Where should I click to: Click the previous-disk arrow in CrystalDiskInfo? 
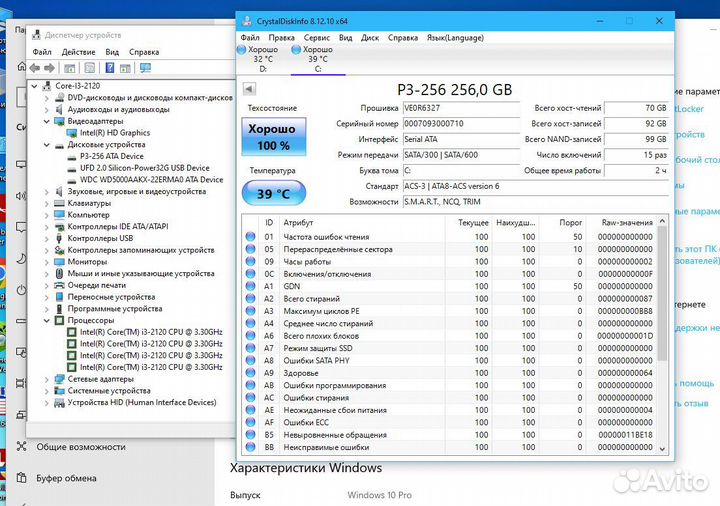[249, 89]
